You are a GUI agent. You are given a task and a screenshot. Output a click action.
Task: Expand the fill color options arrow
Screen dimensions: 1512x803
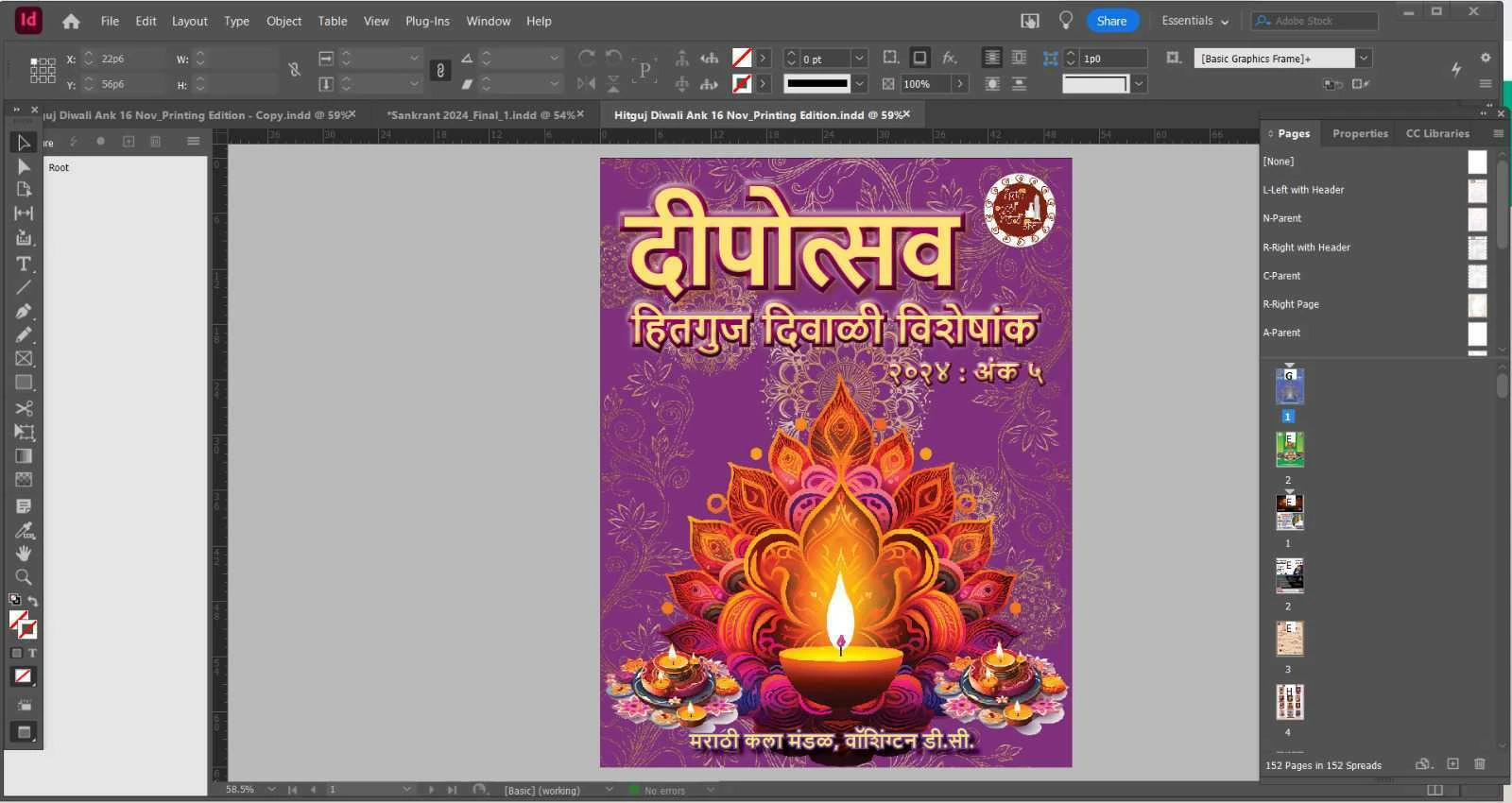(x=764, y=59)
